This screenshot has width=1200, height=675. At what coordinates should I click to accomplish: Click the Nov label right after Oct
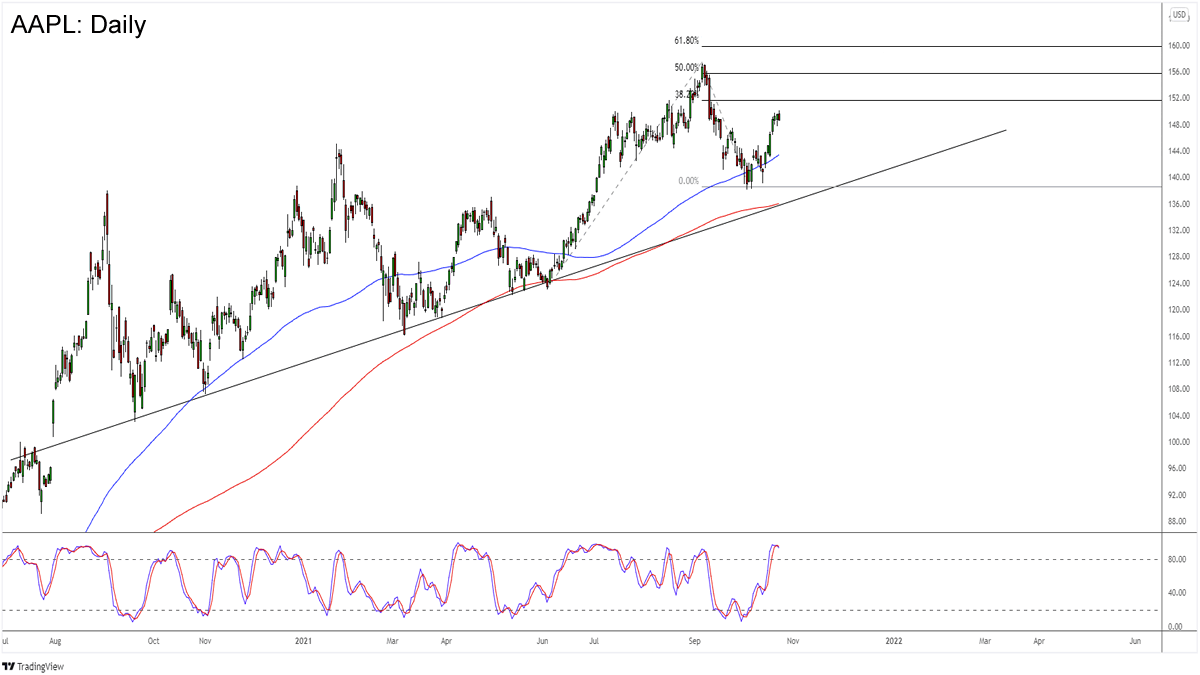click(x=204, y=640)
